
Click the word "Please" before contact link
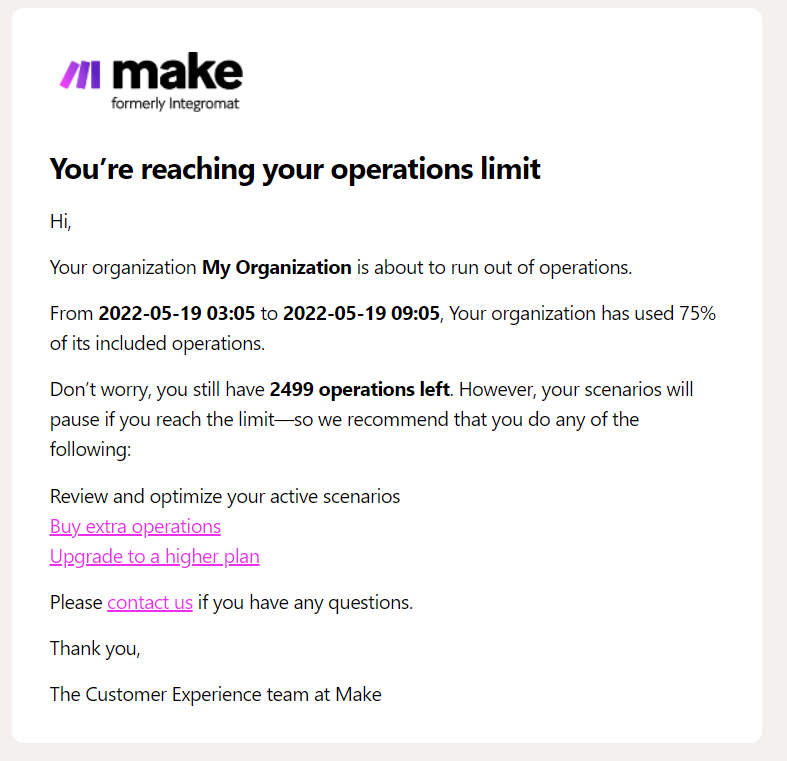76,603
